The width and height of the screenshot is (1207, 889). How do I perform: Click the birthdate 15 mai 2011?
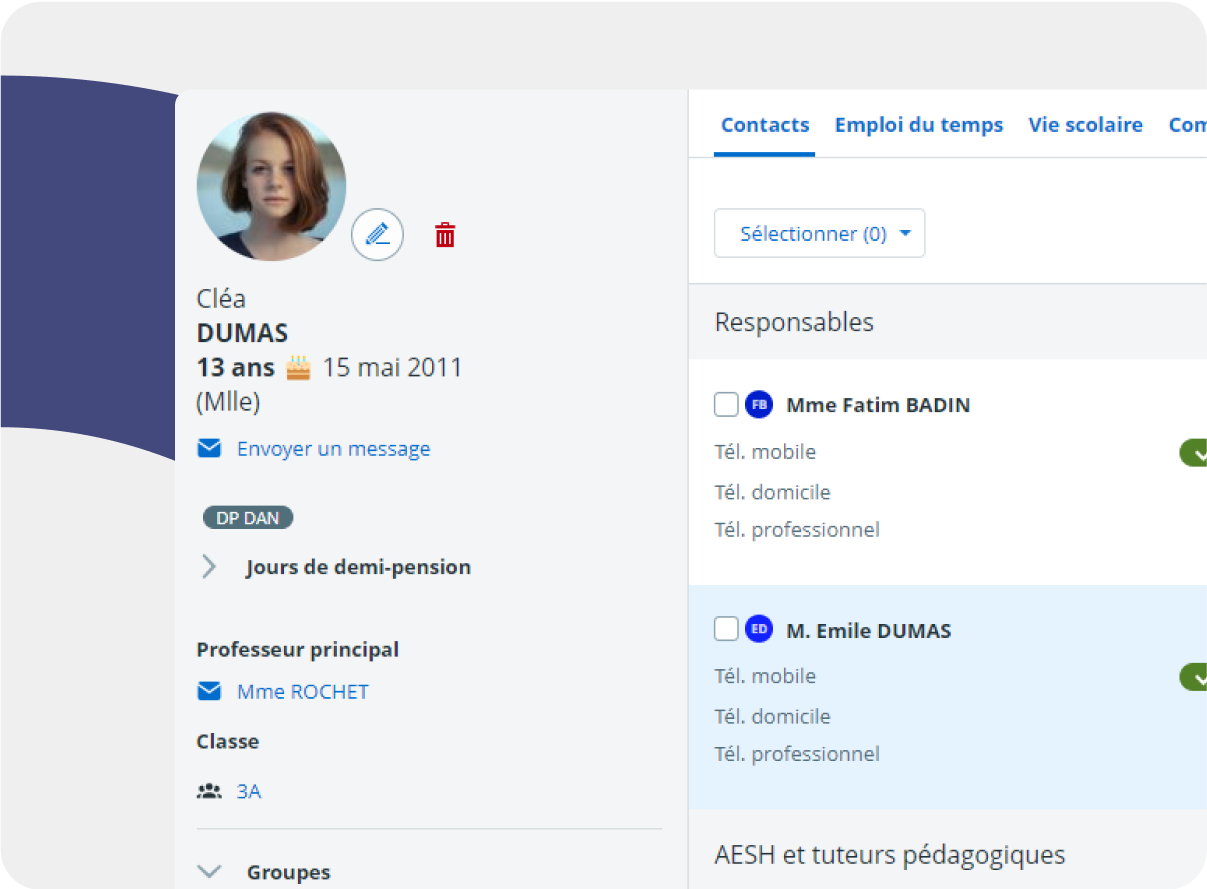tap(393, 367)
